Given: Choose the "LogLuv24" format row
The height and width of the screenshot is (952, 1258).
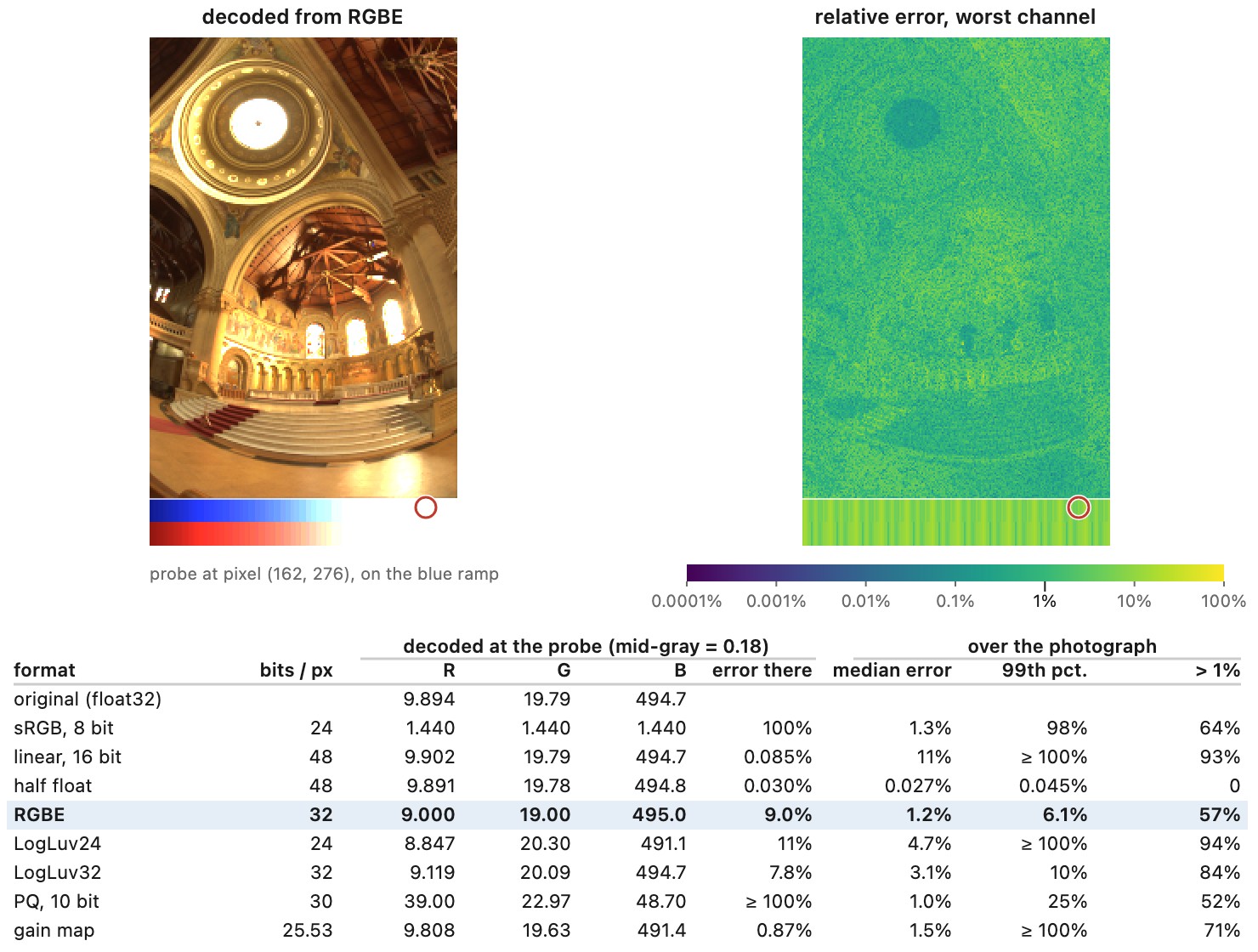Looking at the screenshot, I should (x=627, y=844).
